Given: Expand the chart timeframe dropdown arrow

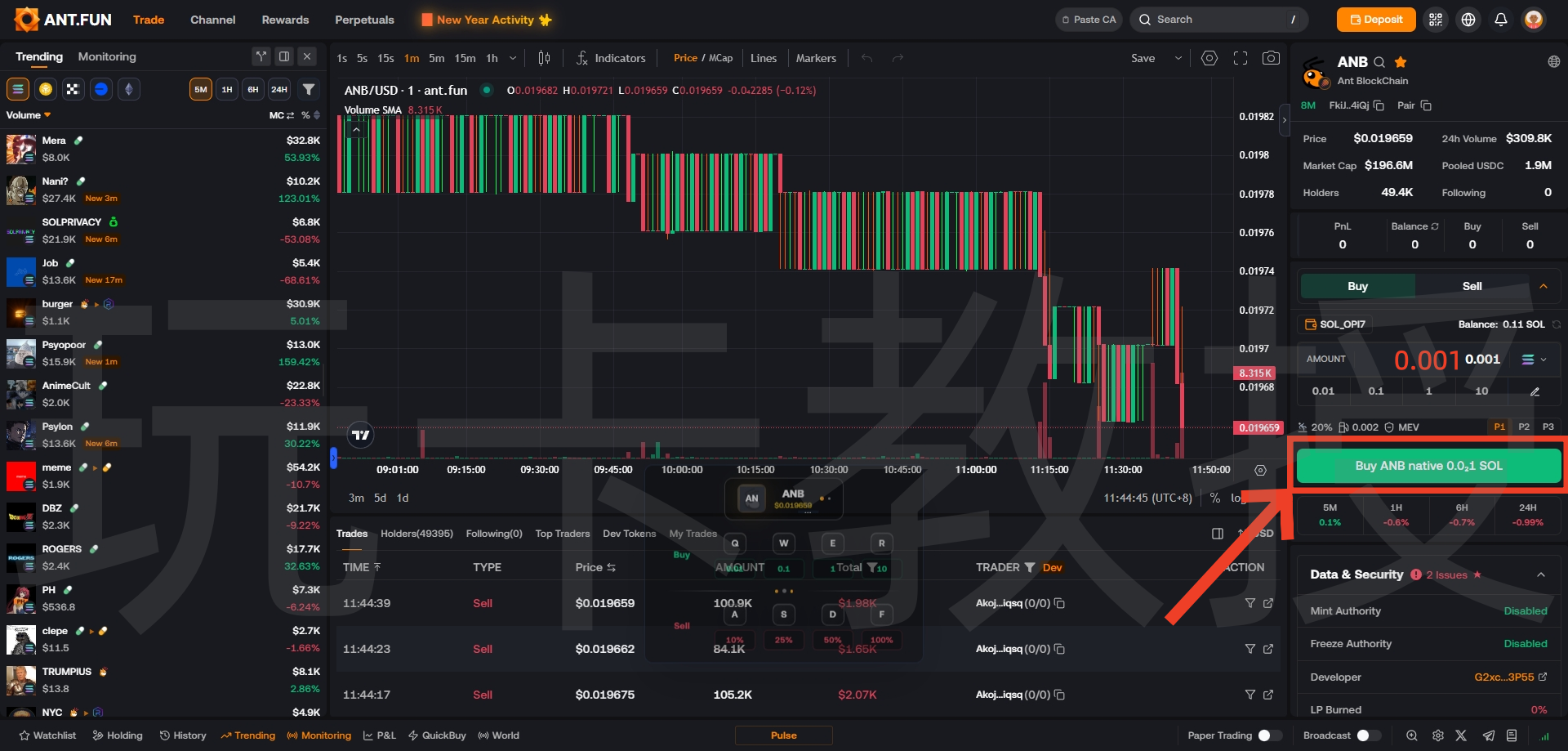Looking at the screenshot, I should point(513,58).
